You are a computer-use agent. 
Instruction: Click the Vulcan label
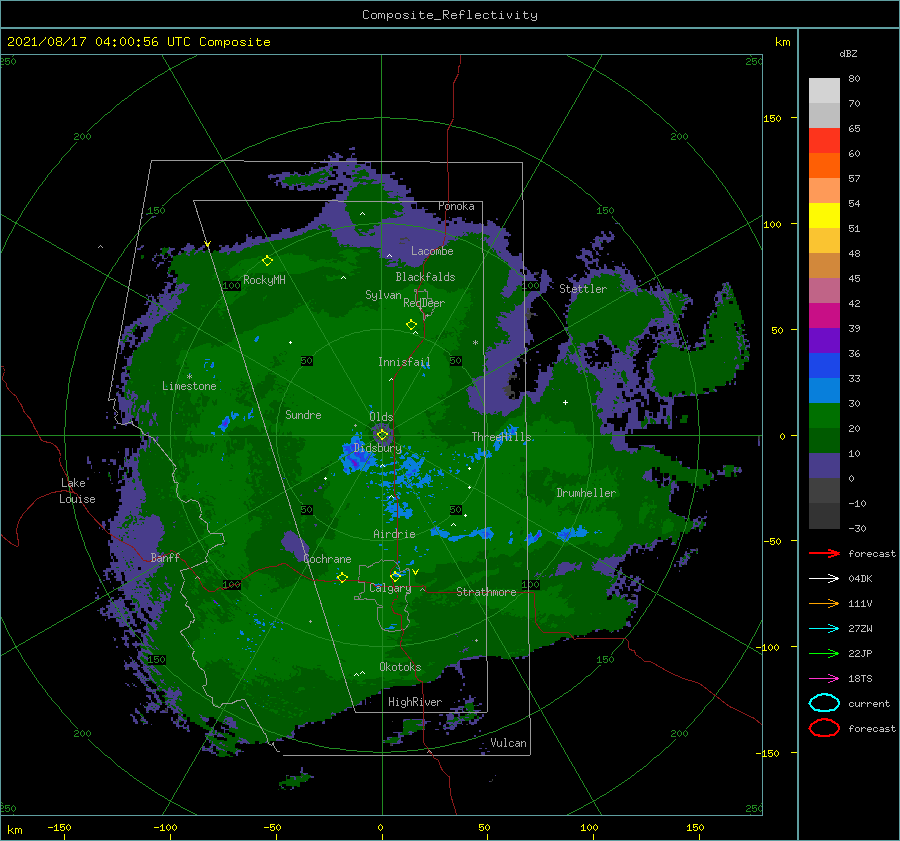point(509,743)
